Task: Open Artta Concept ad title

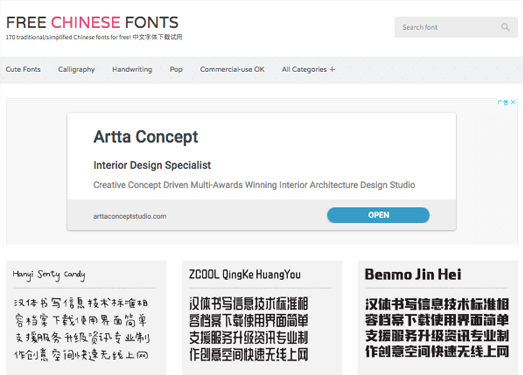Action: pyautogui.click(x=146, y=137)
